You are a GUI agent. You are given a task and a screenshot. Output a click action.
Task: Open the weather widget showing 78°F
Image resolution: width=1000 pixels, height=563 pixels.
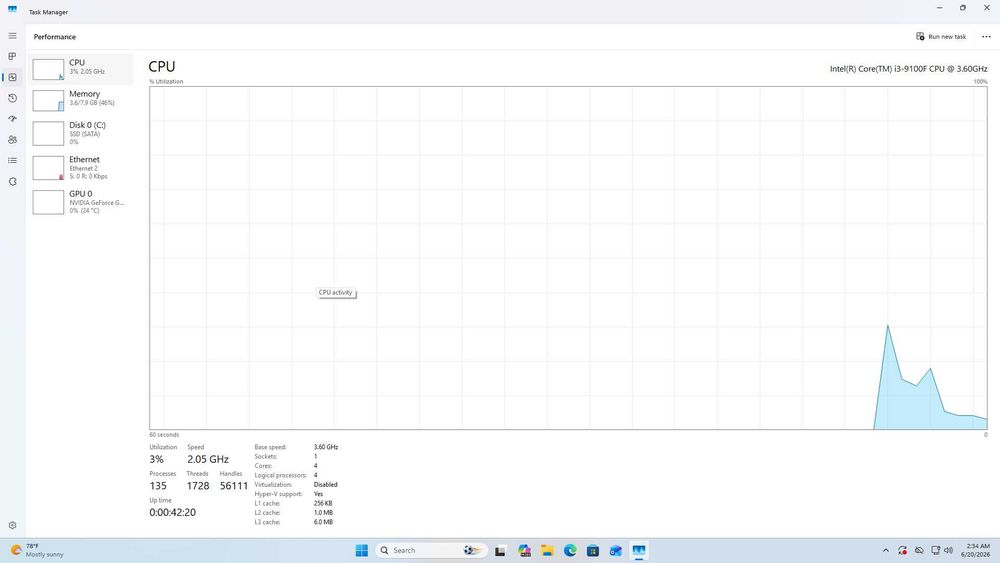[37, 550]
